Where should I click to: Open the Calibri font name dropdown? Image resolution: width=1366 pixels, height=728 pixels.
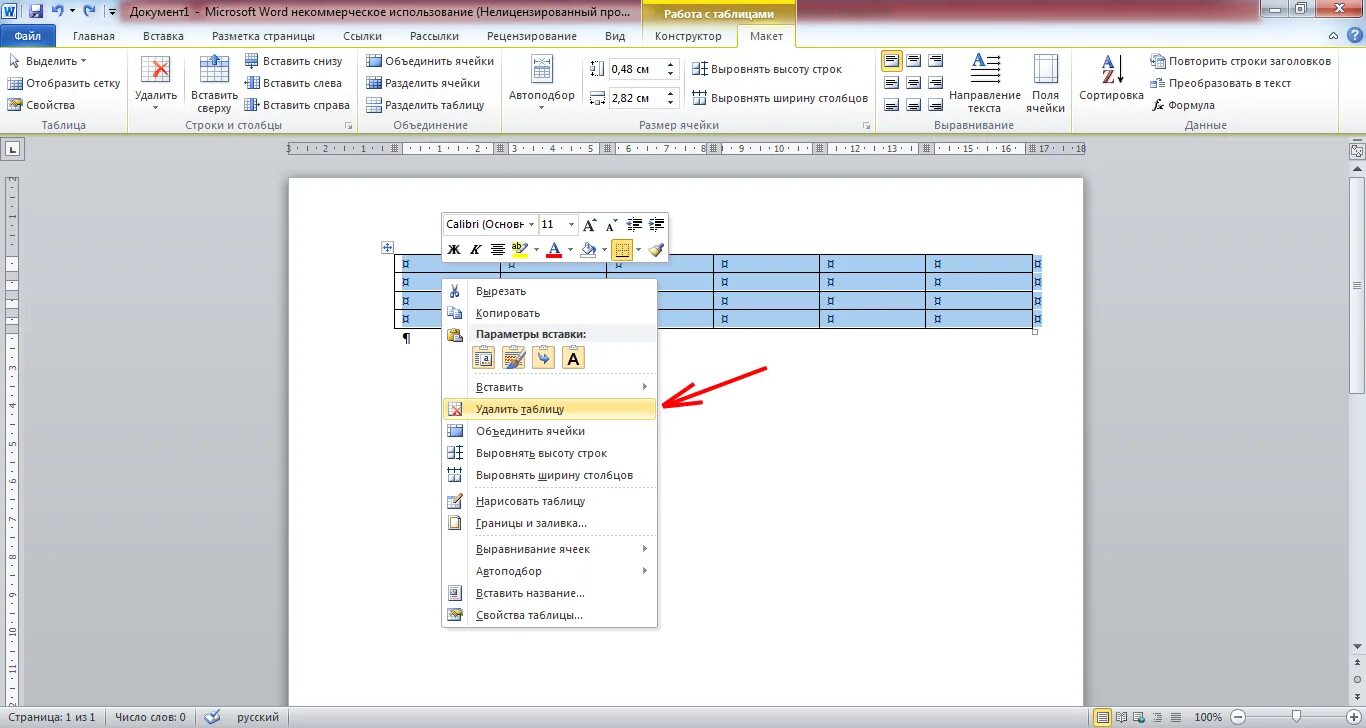(x=531, y=224)
